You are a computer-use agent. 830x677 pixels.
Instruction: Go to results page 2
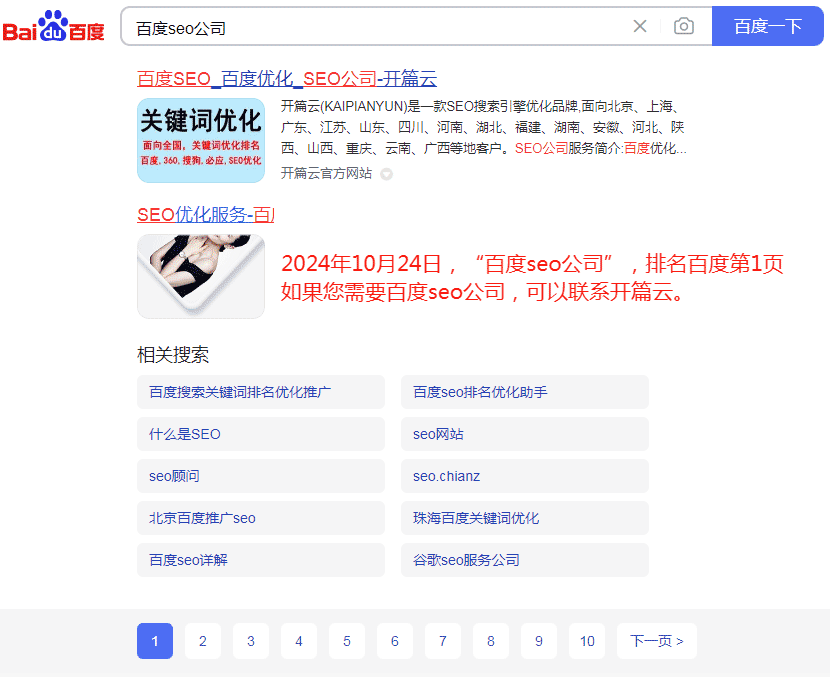203,641
